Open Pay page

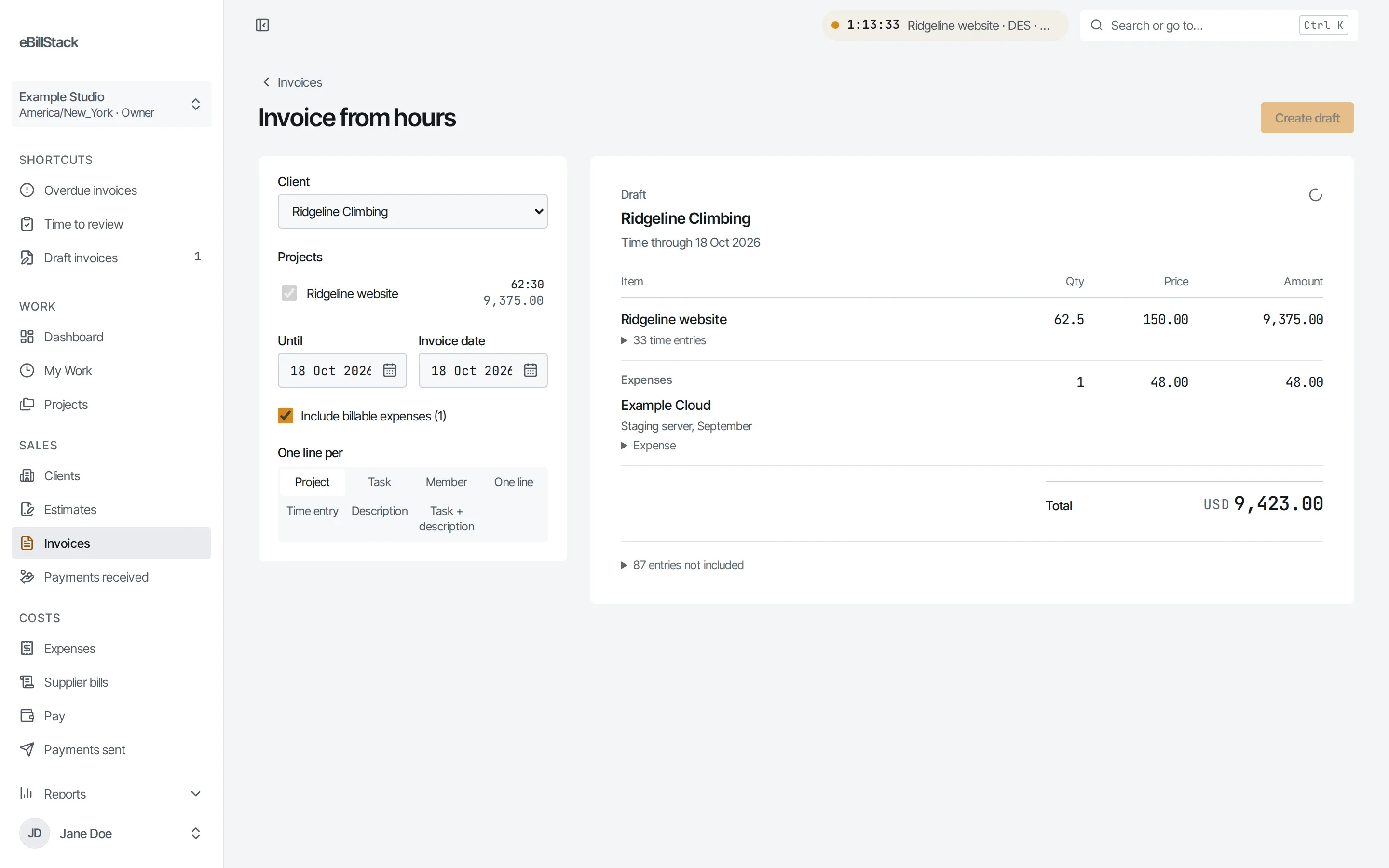tap(111, 716)
